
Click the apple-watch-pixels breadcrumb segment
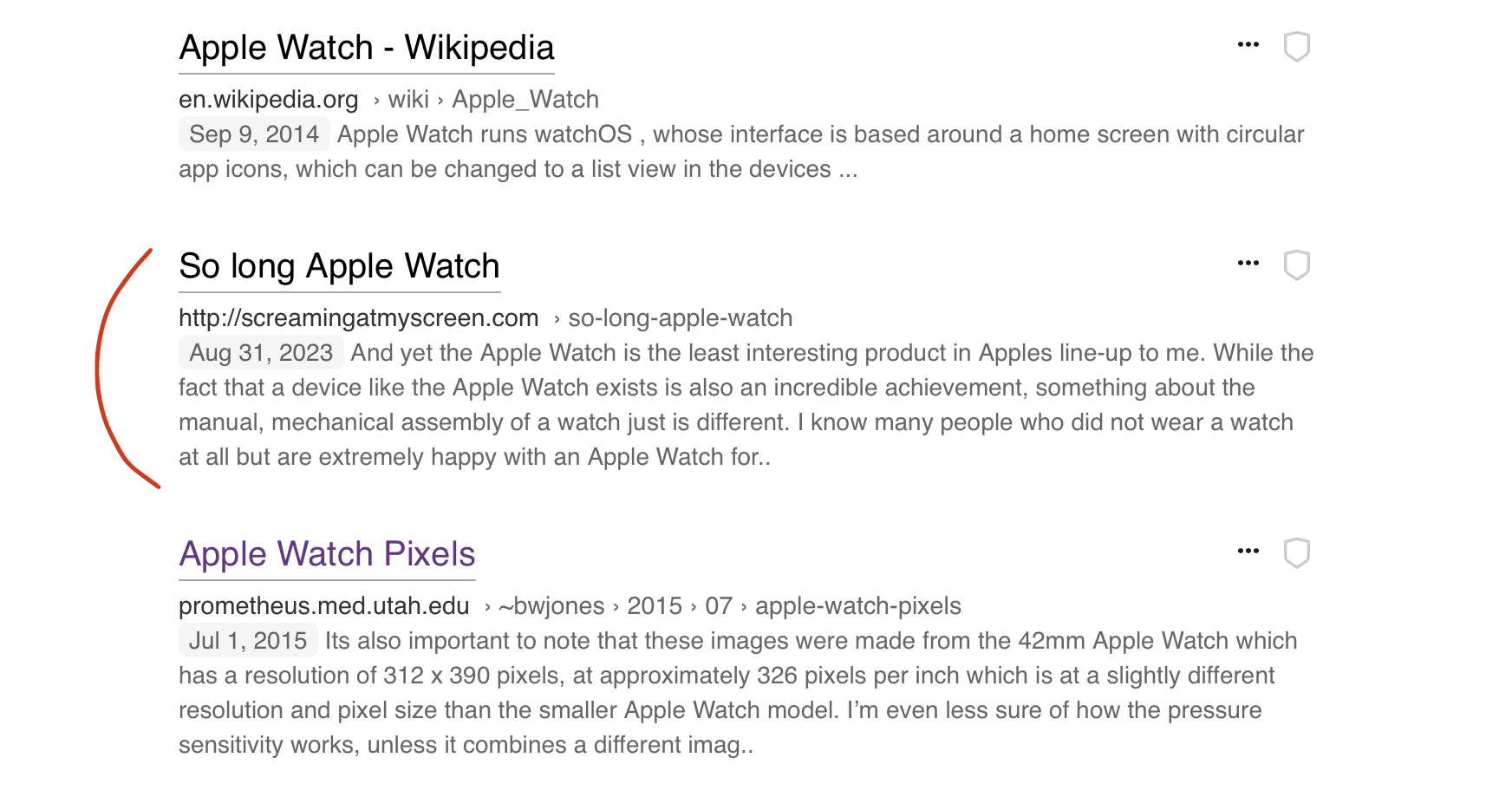(857, 606)
